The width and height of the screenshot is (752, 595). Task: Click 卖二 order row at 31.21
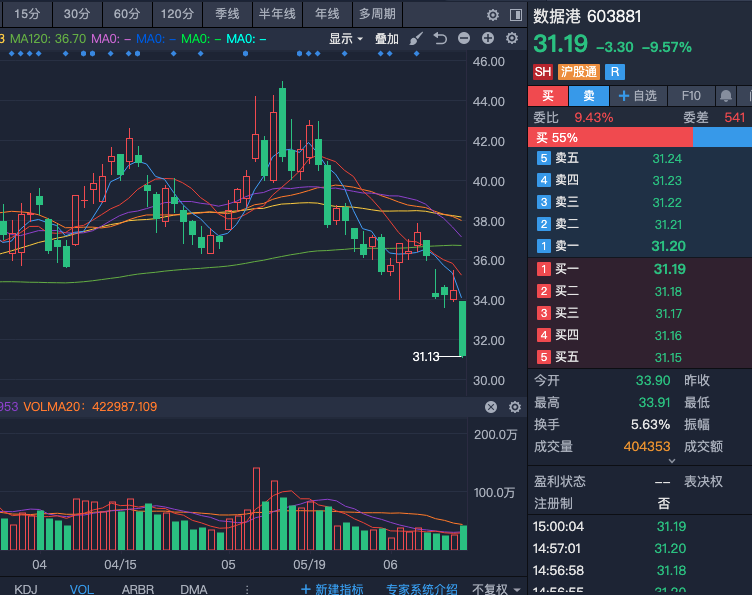[x=640, y=224]
